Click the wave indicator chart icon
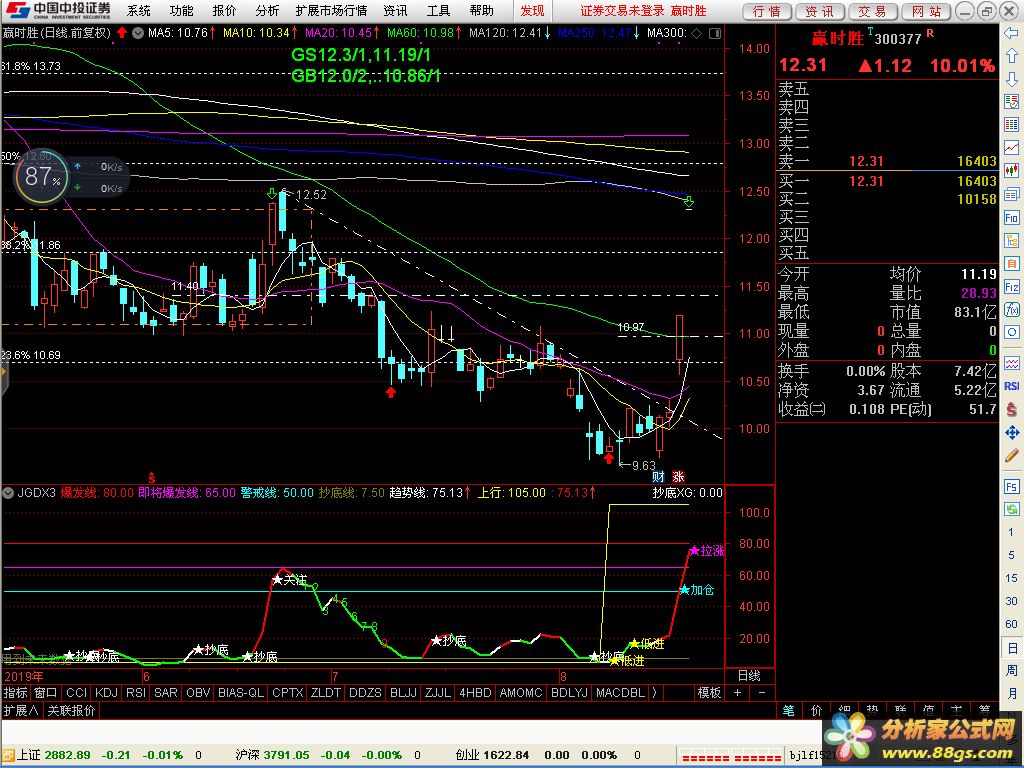The height and width of the screenshot is (768, 1024). pos(1011,363)
